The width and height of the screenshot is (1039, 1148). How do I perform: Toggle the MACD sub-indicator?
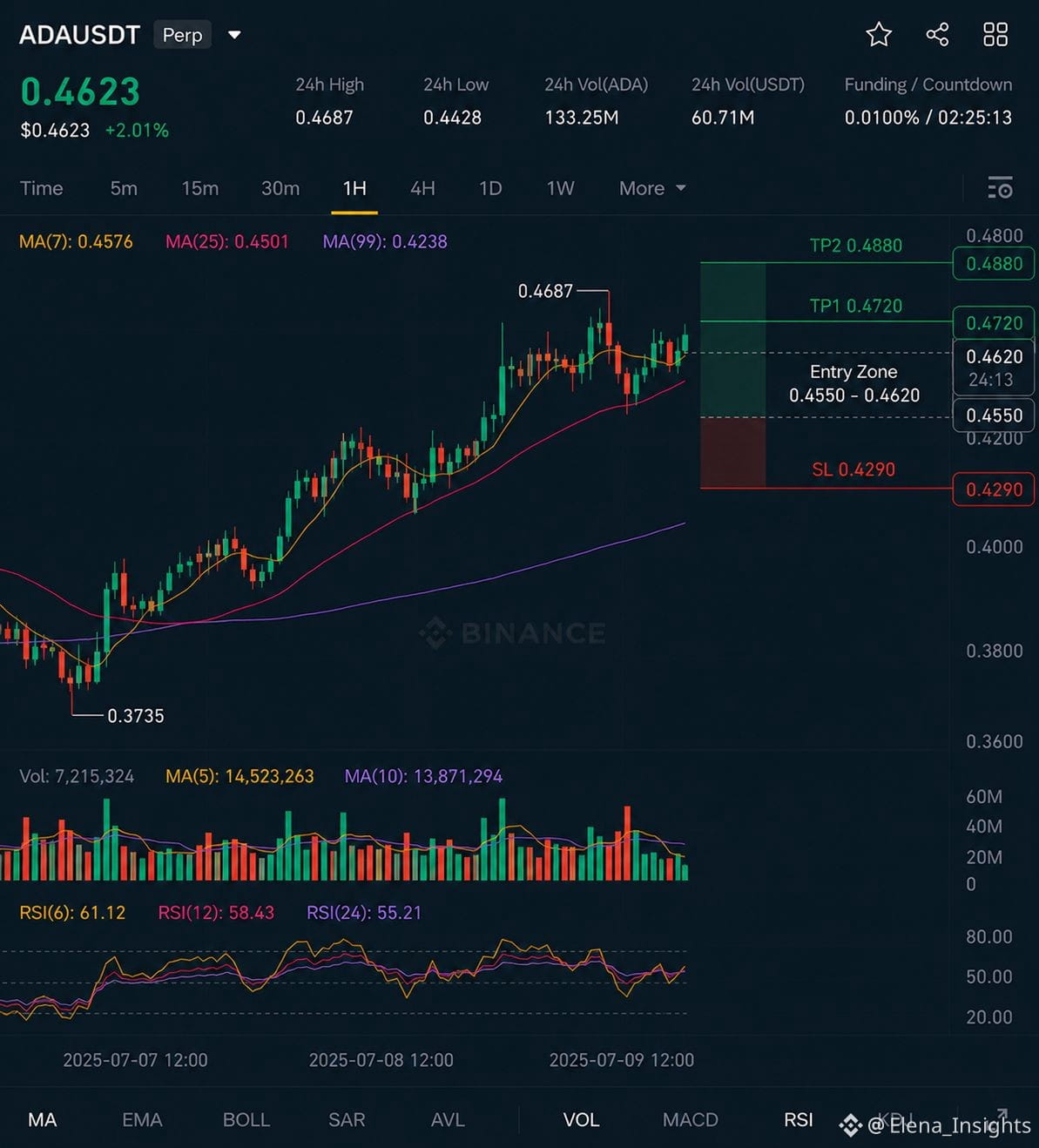(x=691, y=1120)
